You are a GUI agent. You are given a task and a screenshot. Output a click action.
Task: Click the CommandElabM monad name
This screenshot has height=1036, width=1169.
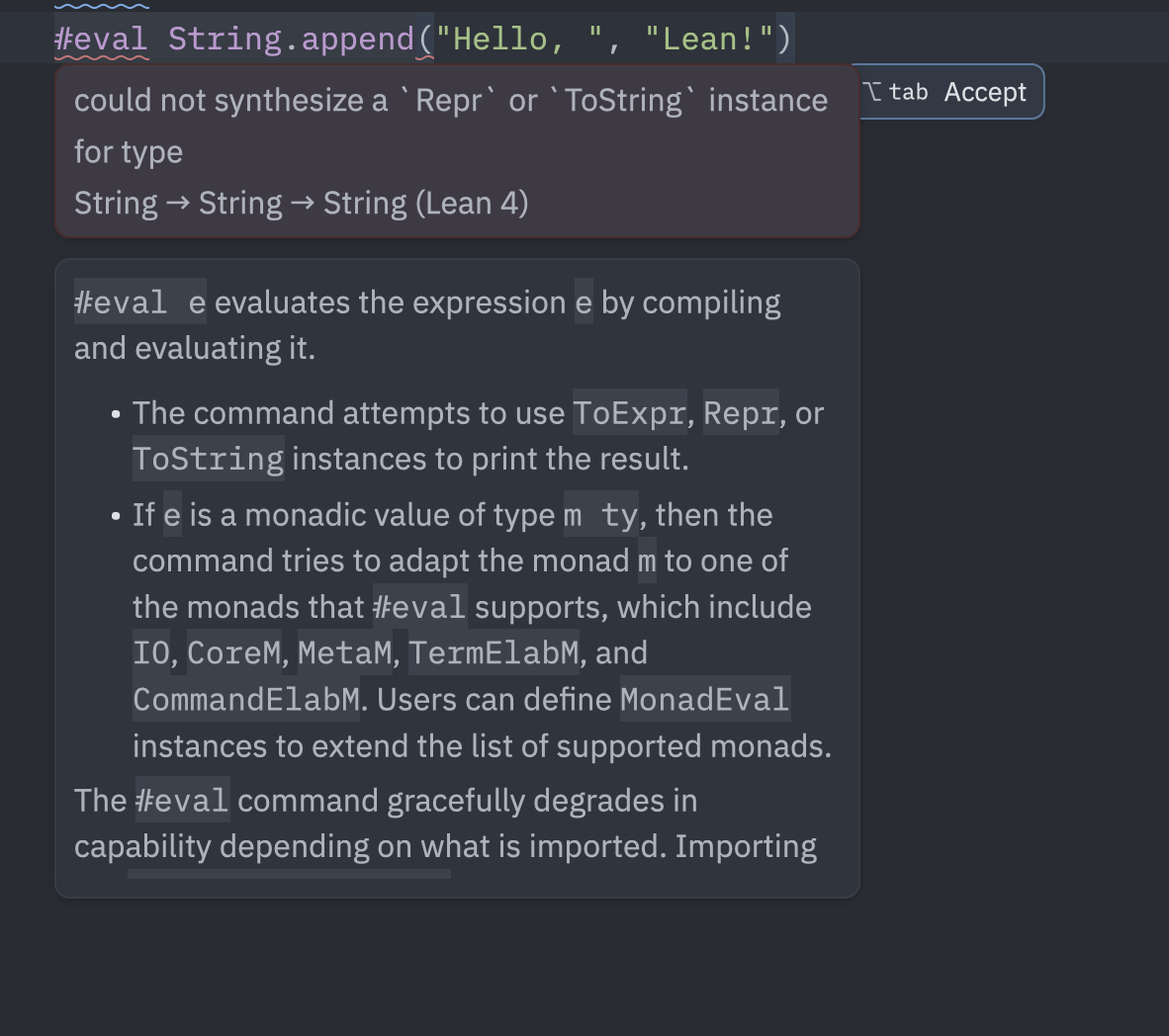[x=246, y=699]
